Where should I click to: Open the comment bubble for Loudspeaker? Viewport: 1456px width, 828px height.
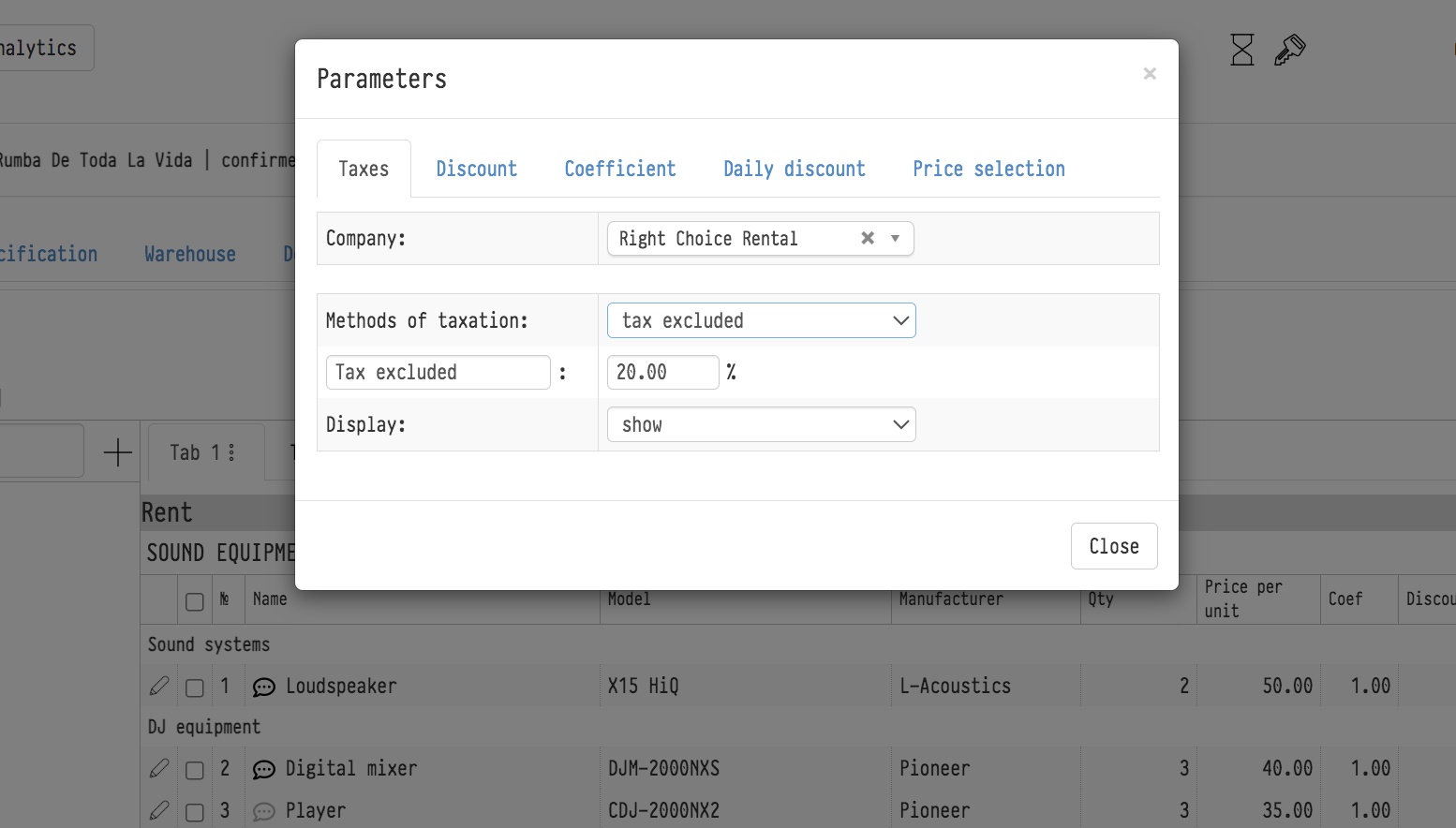coord(264,688)
